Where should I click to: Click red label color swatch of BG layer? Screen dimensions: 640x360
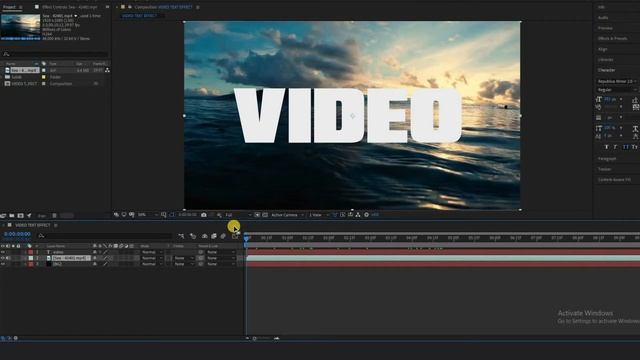[31, 264]
